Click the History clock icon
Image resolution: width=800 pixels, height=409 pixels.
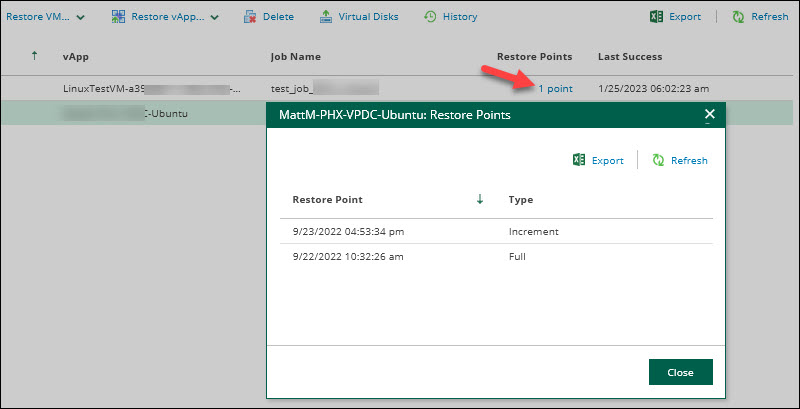pos(430,17)
